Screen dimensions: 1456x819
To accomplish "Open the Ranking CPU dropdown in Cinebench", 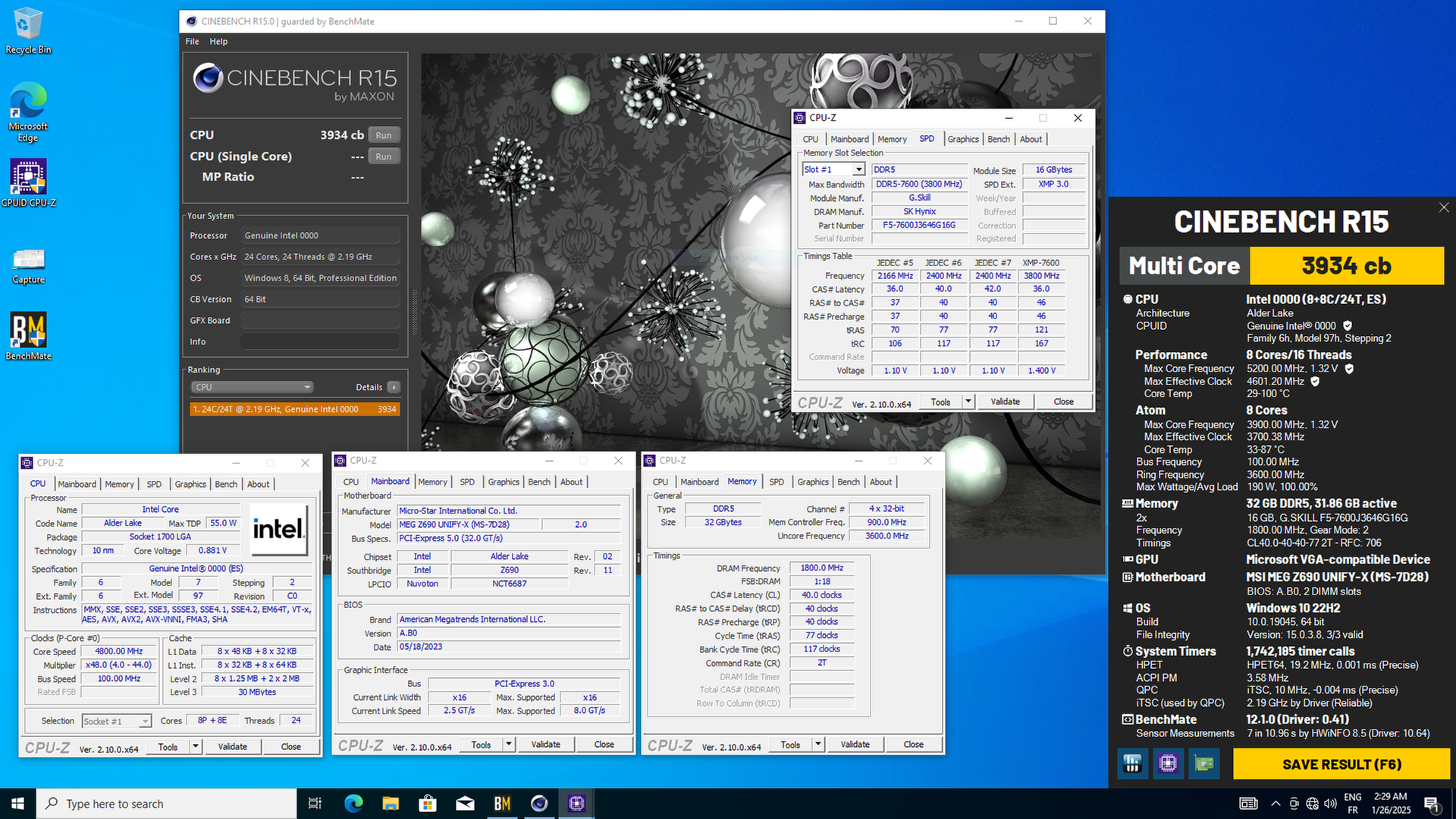I will (x=252, y=387).
